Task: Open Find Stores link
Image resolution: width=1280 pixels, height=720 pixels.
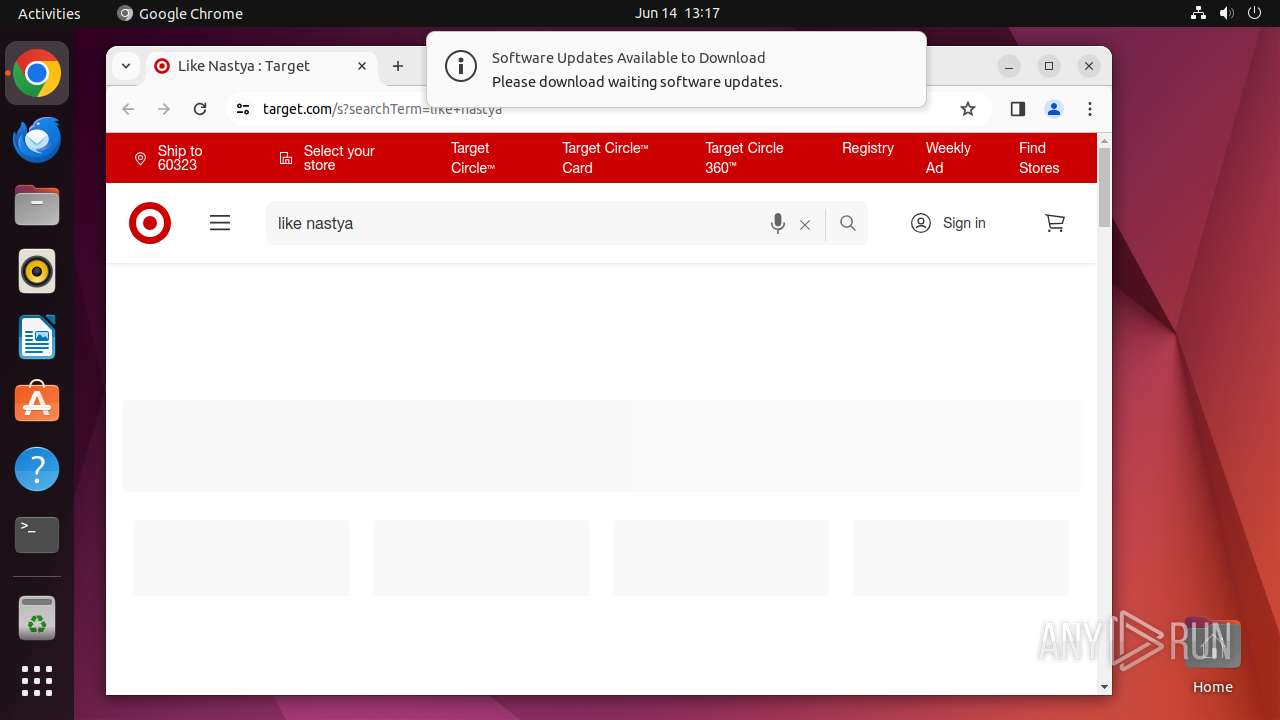Action: coord(1039,158)
